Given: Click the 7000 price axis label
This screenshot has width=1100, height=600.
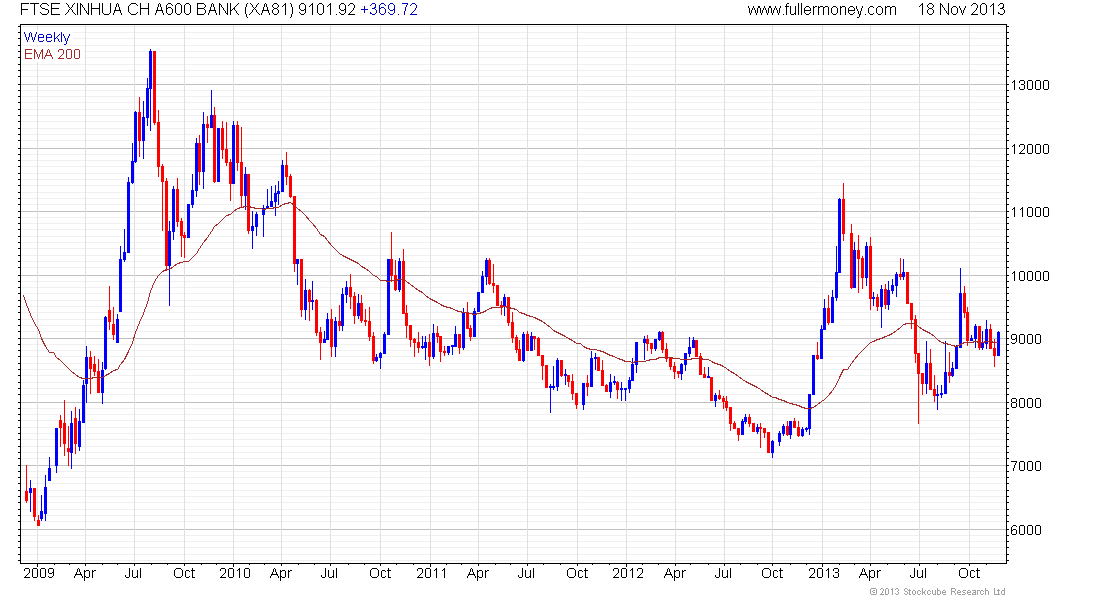Looking at the screenshot, I should click(x=1026, y=466).
